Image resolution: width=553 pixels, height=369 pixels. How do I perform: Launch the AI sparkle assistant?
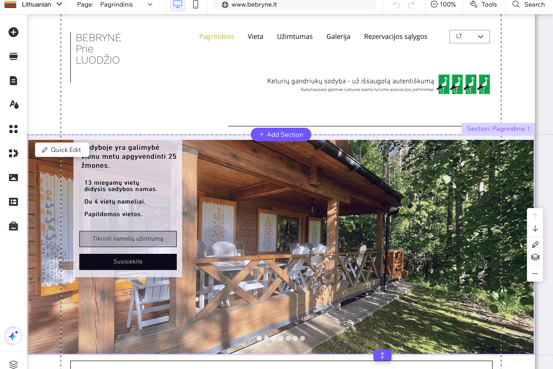pos(13,336)
